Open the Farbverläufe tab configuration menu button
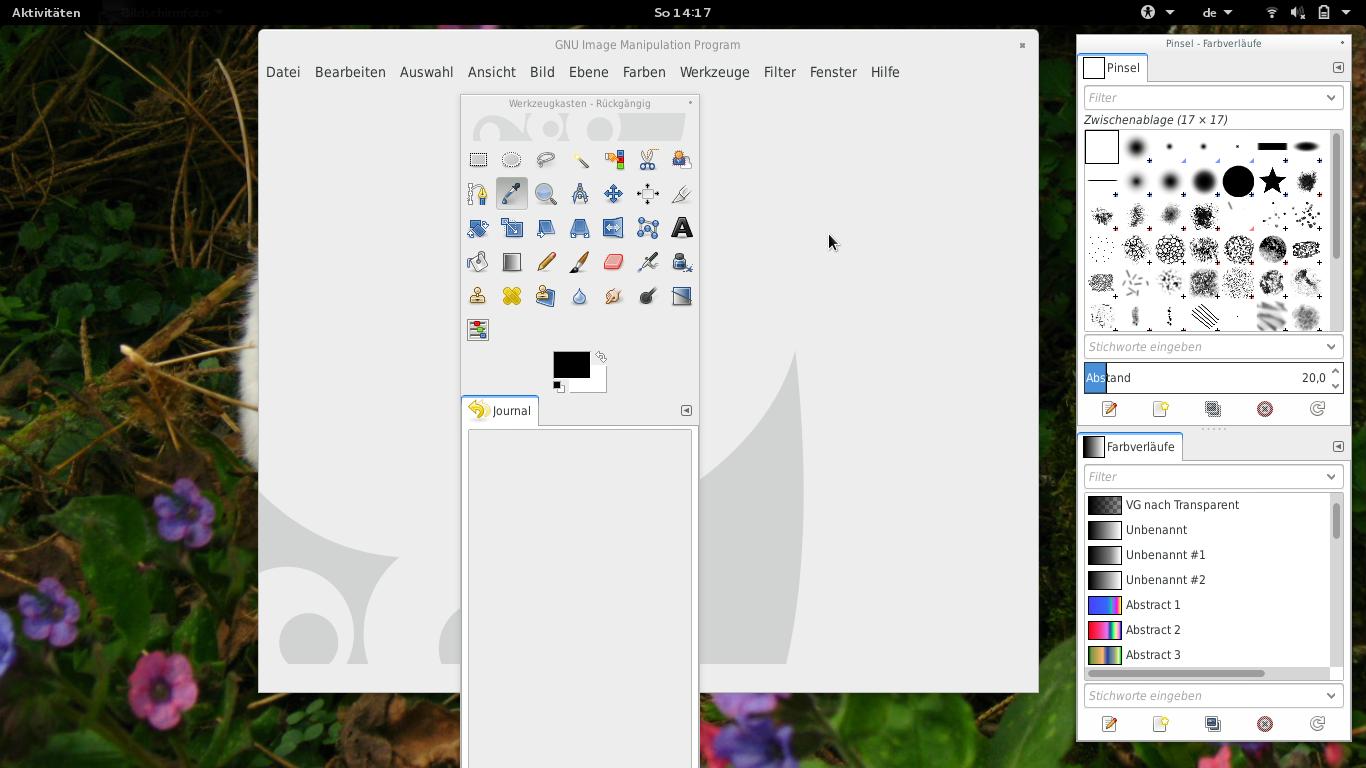This screenshot has width=1366, height=768. [1338, 447]
